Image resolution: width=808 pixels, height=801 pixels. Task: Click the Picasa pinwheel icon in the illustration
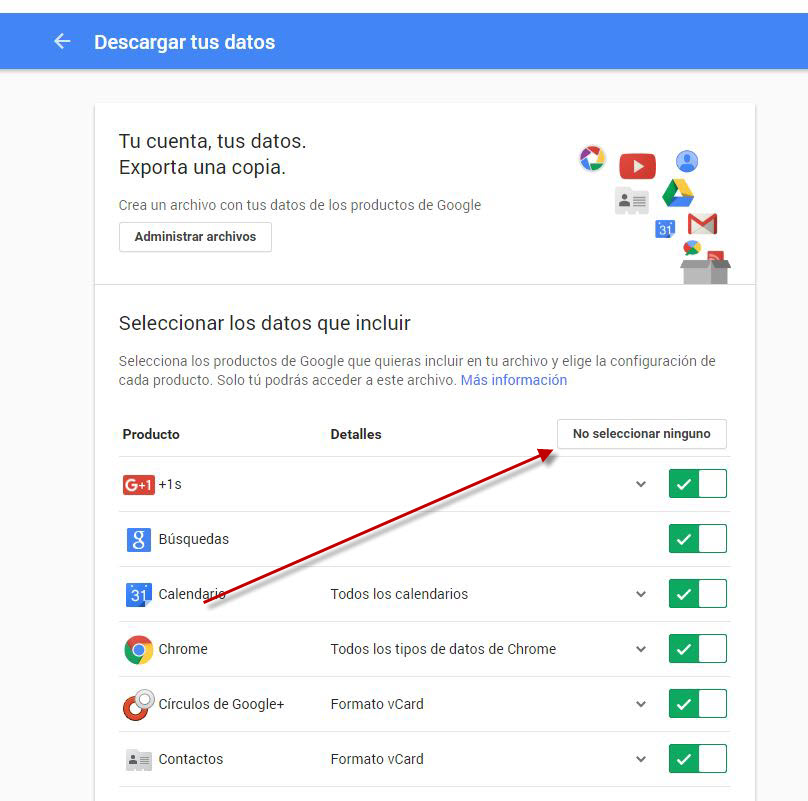tap(592, 158)
